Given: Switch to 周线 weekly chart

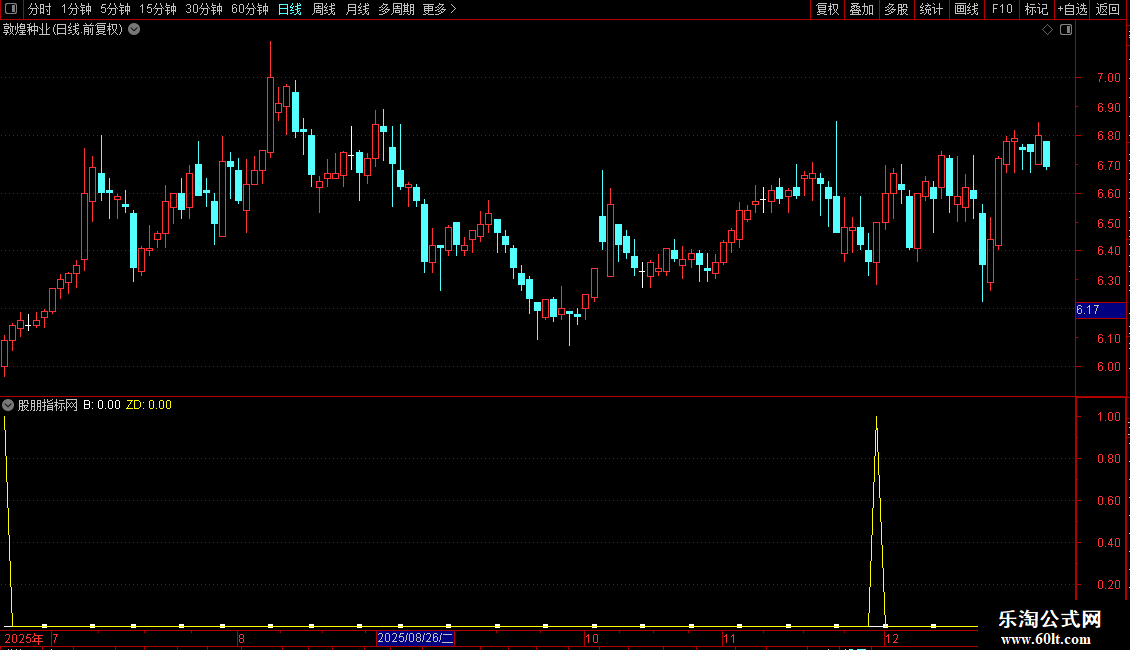Looking at the screenshot, I should coord(324,9).
